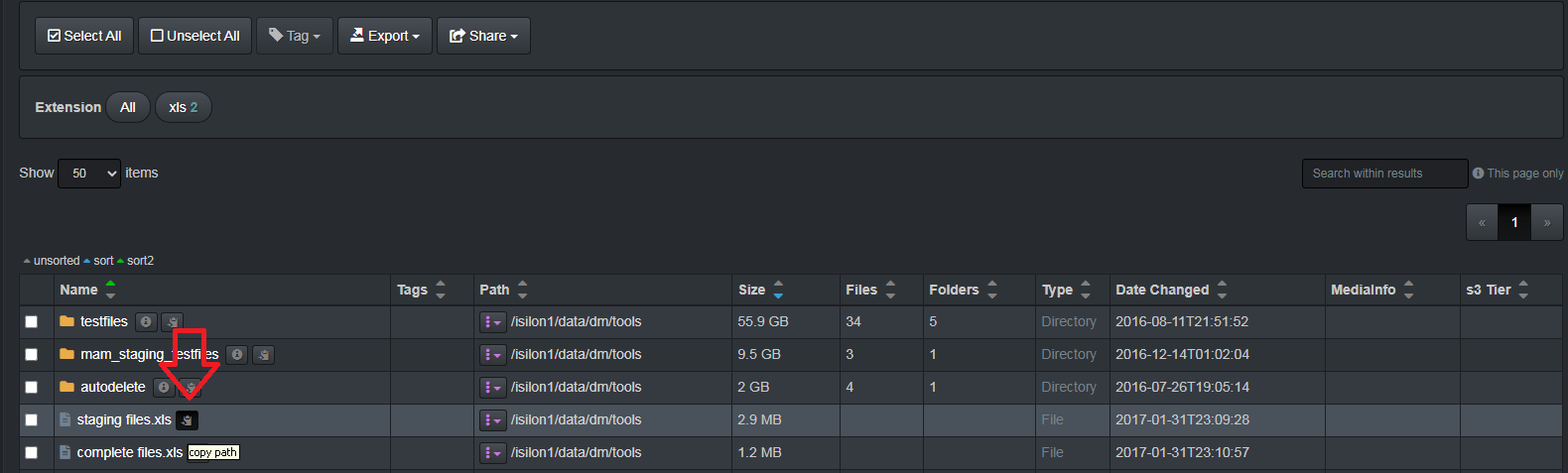Focus the Search within results field
Viewport: 1568px width, 473px height.
pos(1384,173)
